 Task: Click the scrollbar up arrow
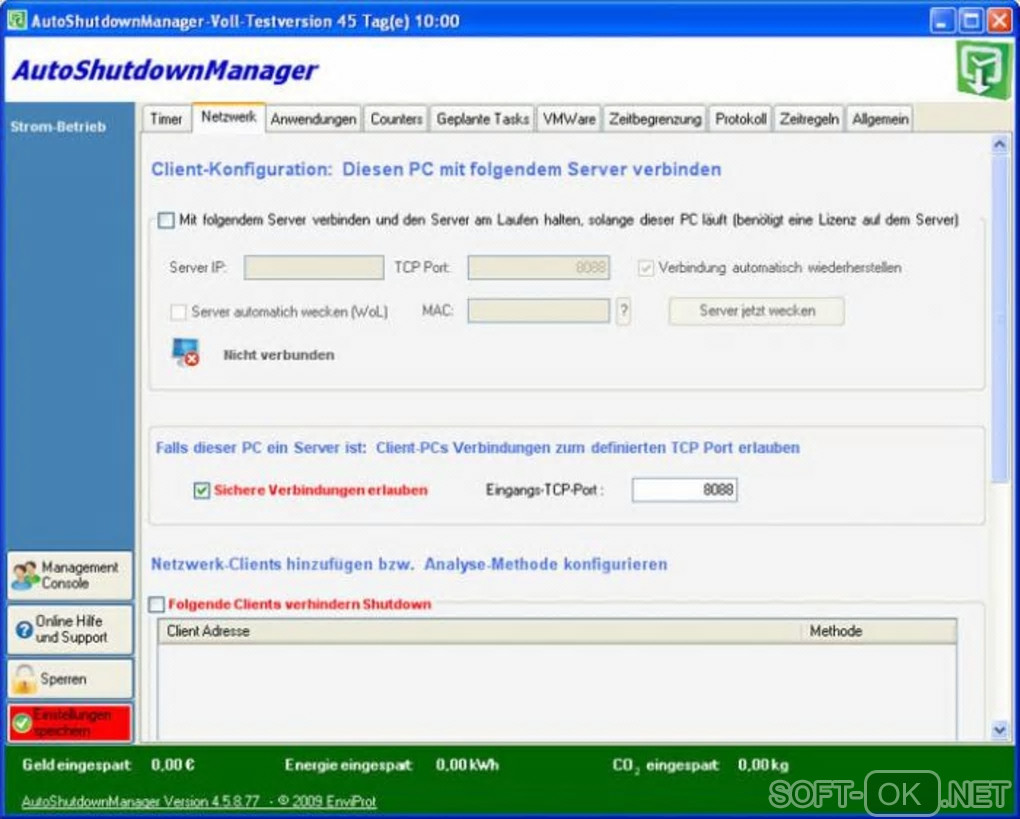pyautogui.click(x=1000, y=144)
